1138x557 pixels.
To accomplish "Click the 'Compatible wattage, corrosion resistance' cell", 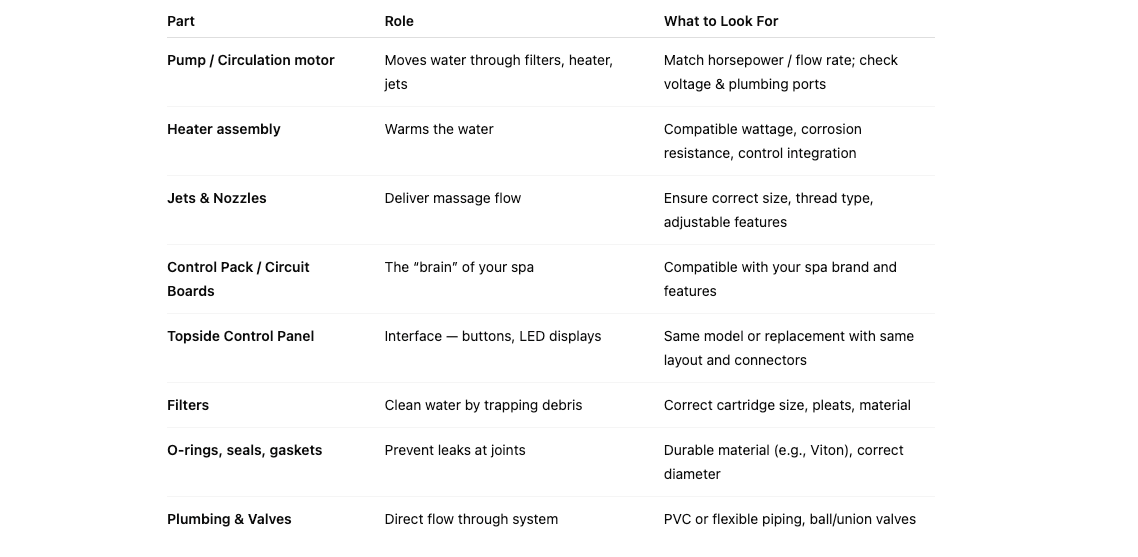I will pos(762,141).
